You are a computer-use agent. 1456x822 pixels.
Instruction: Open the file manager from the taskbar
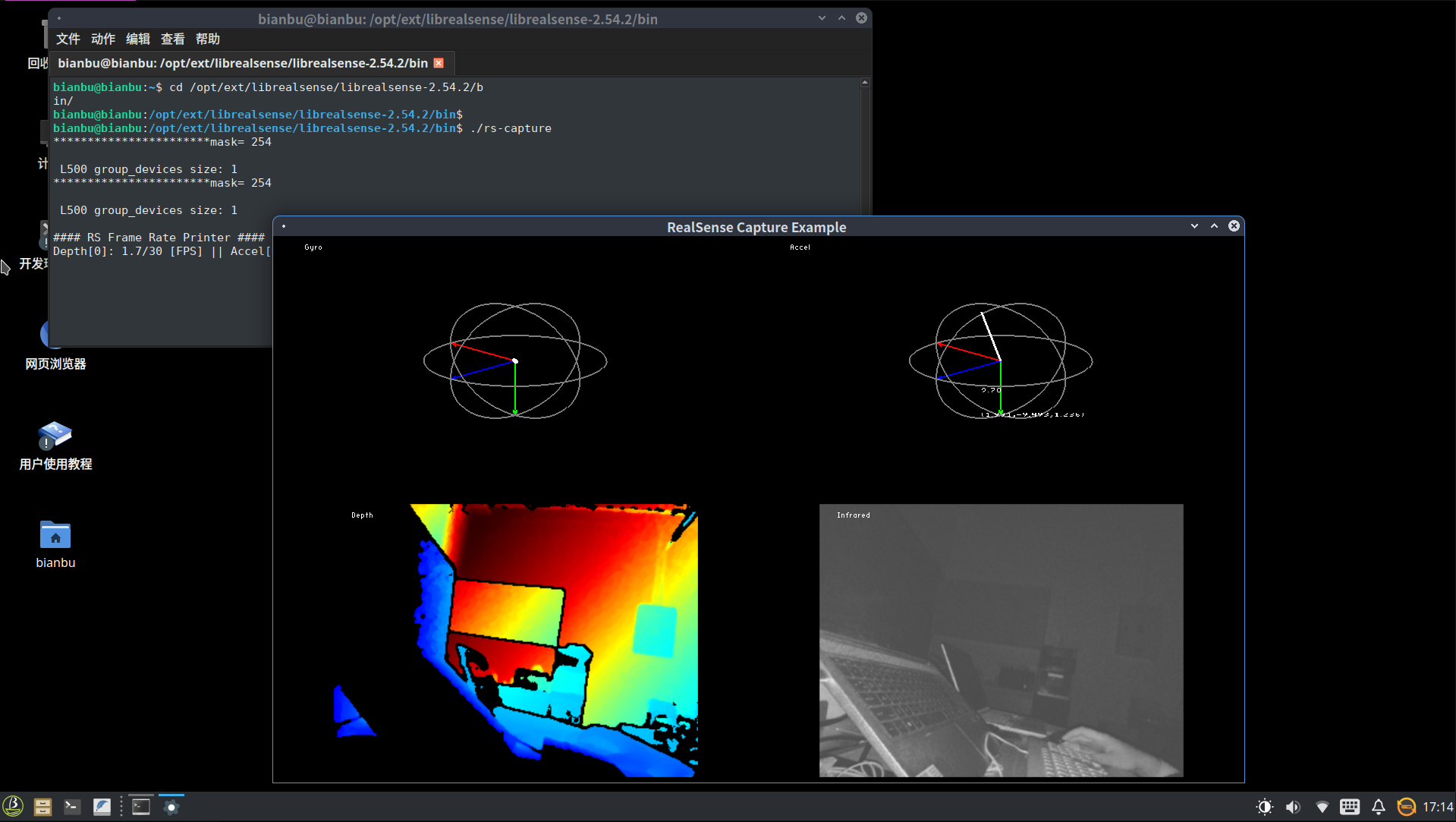[x=42, y=807]
